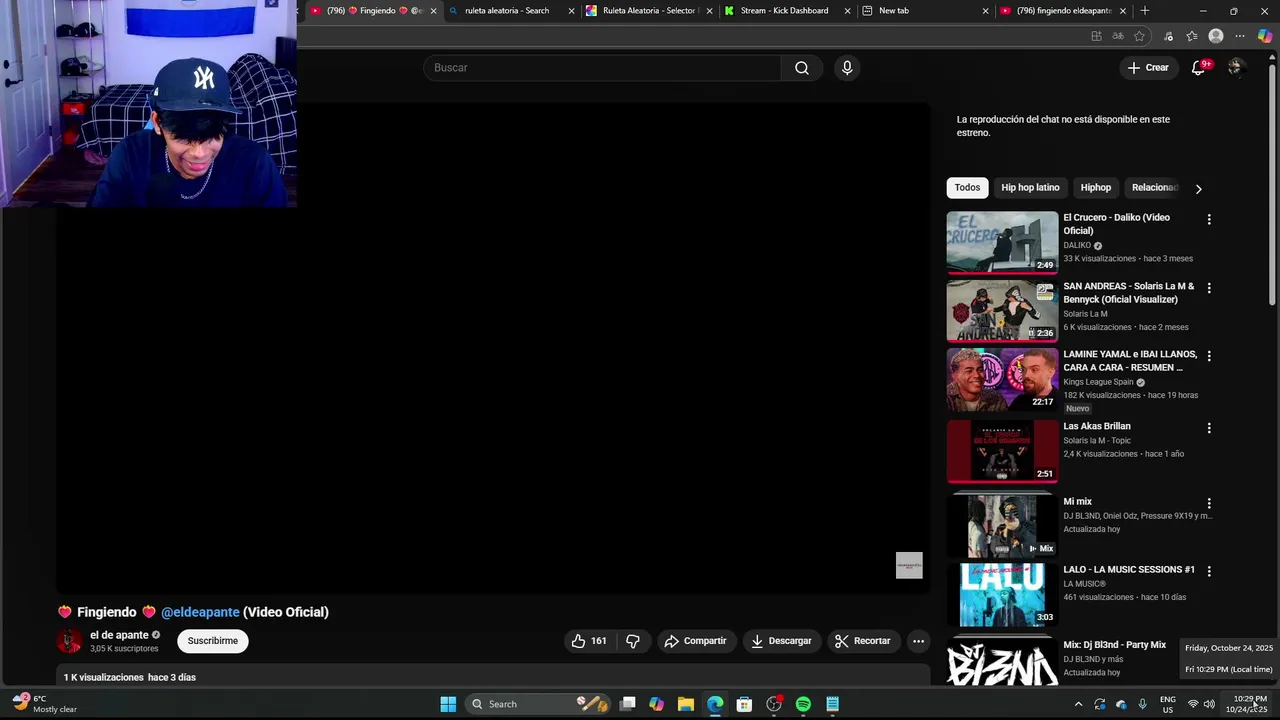This screenshot has height=720, width=1280.
Task: Click the YouTube search input field
Action: click(x=602, y=68)
